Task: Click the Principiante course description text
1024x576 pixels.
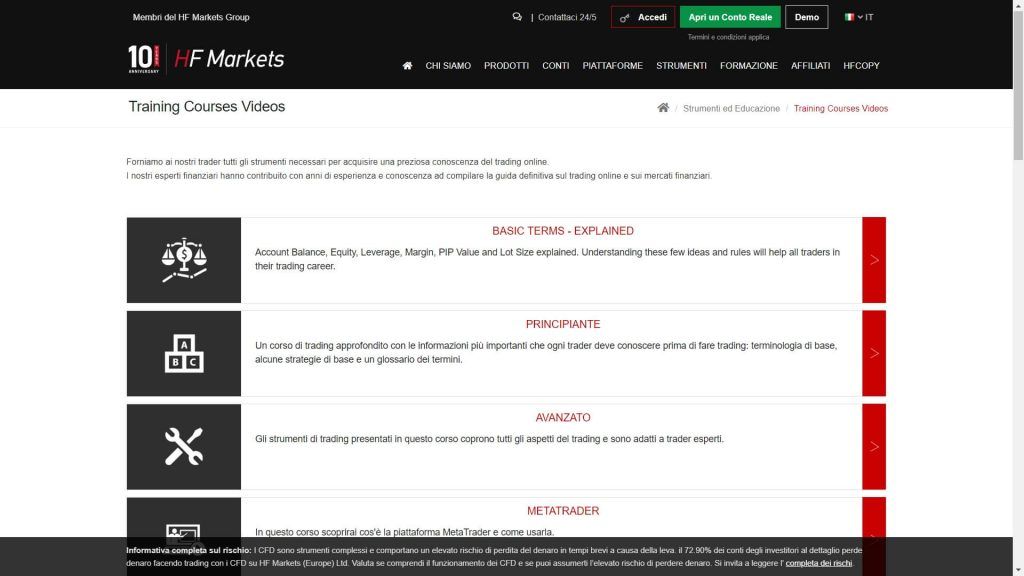Action: click(x=546, y=353)
